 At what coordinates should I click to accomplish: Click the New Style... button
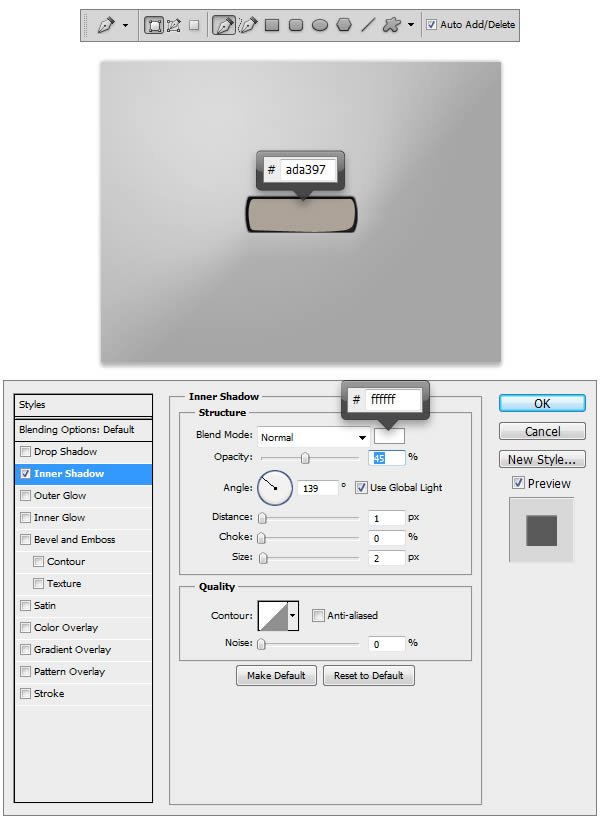tap(542, 459)
